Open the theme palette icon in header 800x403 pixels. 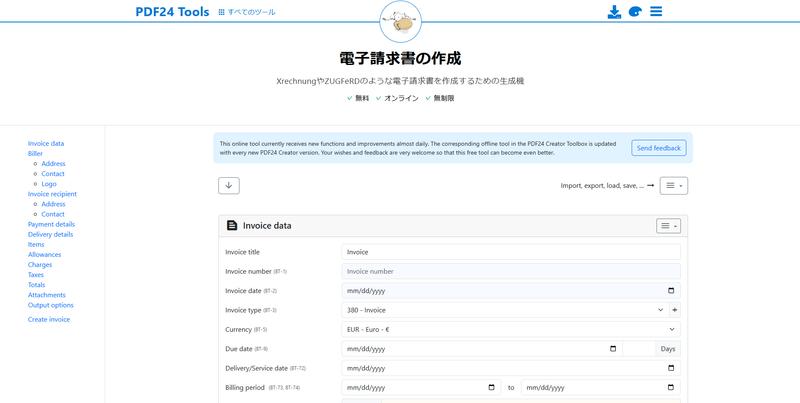point(635,12)
